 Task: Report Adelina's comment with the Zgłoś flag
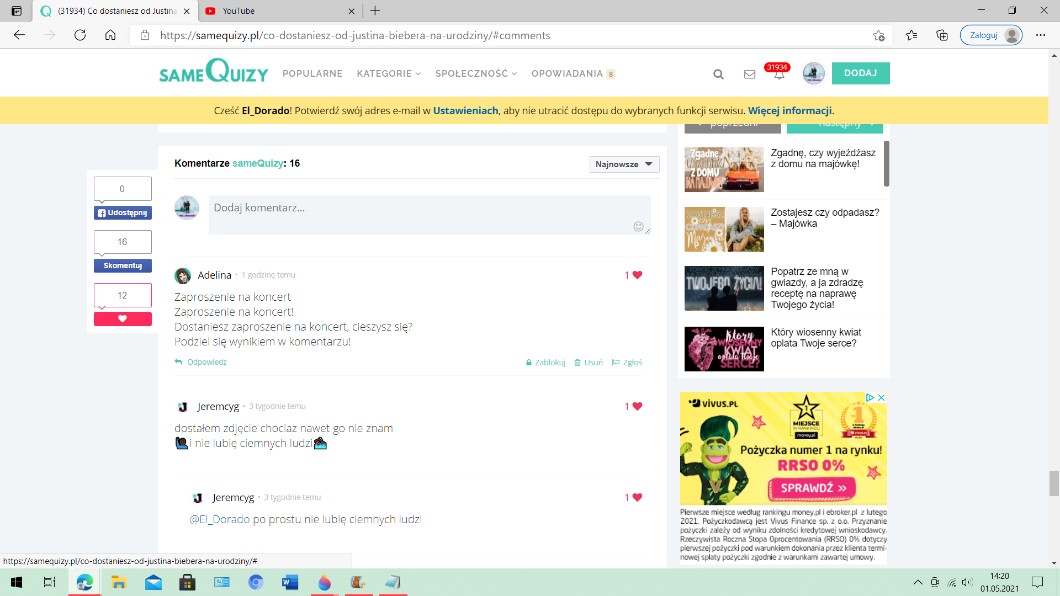pos(616,363)
